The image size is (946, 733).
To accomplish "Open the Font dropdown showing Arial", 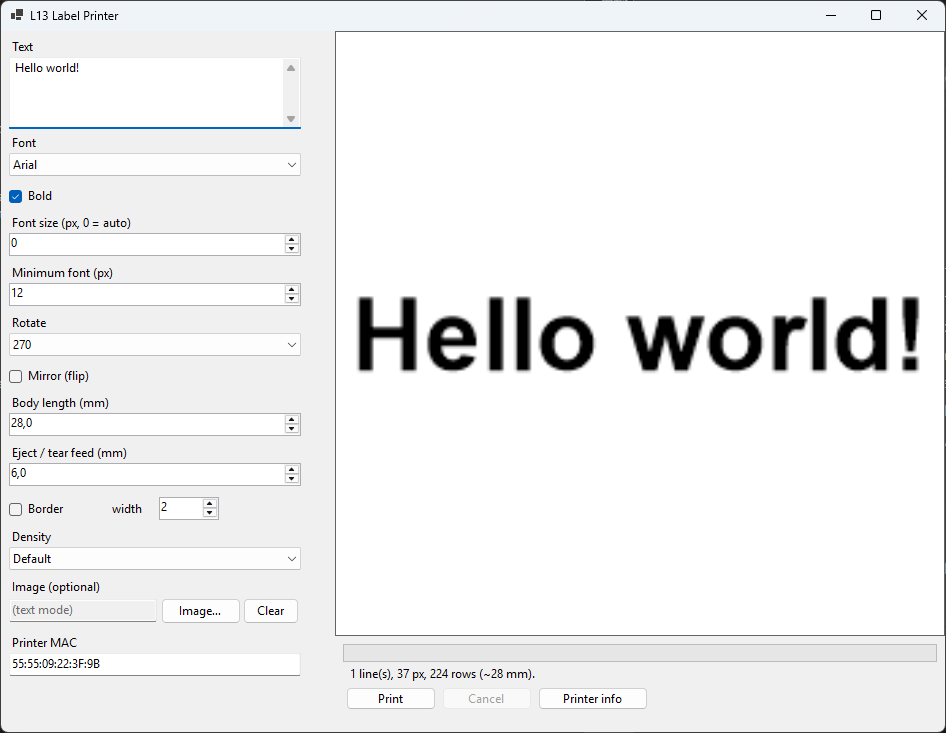I will pyautogui.click(x=155, y=165).
